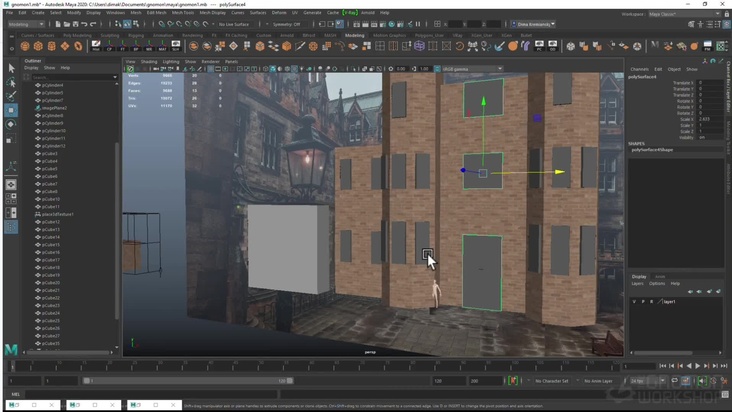Image resolution: width=732 pixels, height=412 pixels.
Task: Select the purple lattice shelf icon
Action: [x=419, y=46]
